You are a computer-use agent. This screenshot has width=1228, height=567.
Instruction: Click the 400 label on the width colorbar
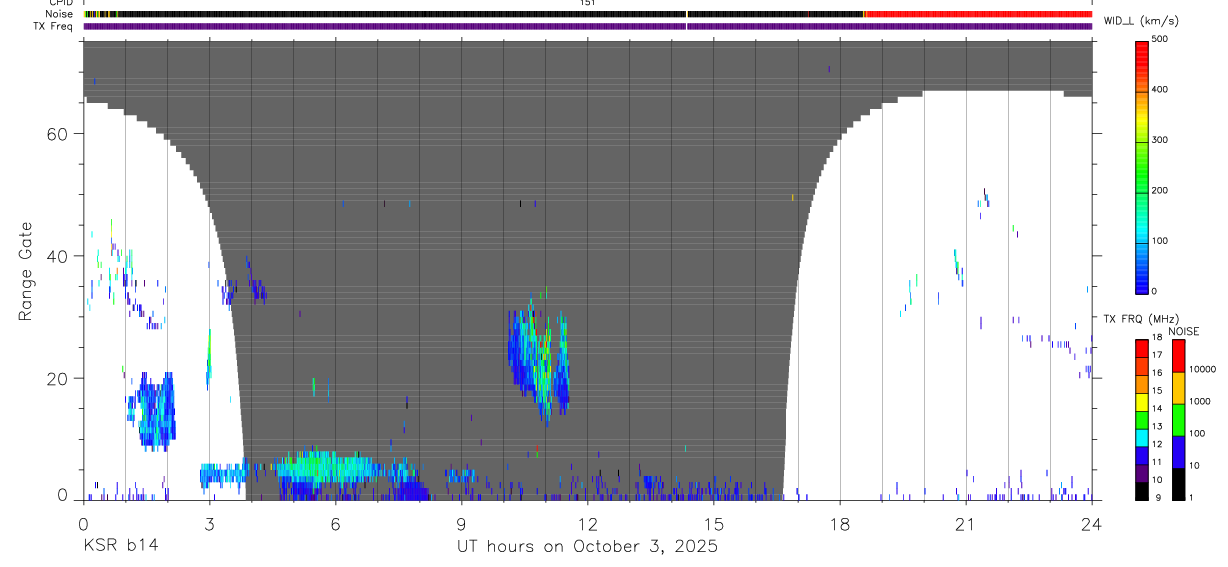pyautogui.click(x=1160, y=89)
